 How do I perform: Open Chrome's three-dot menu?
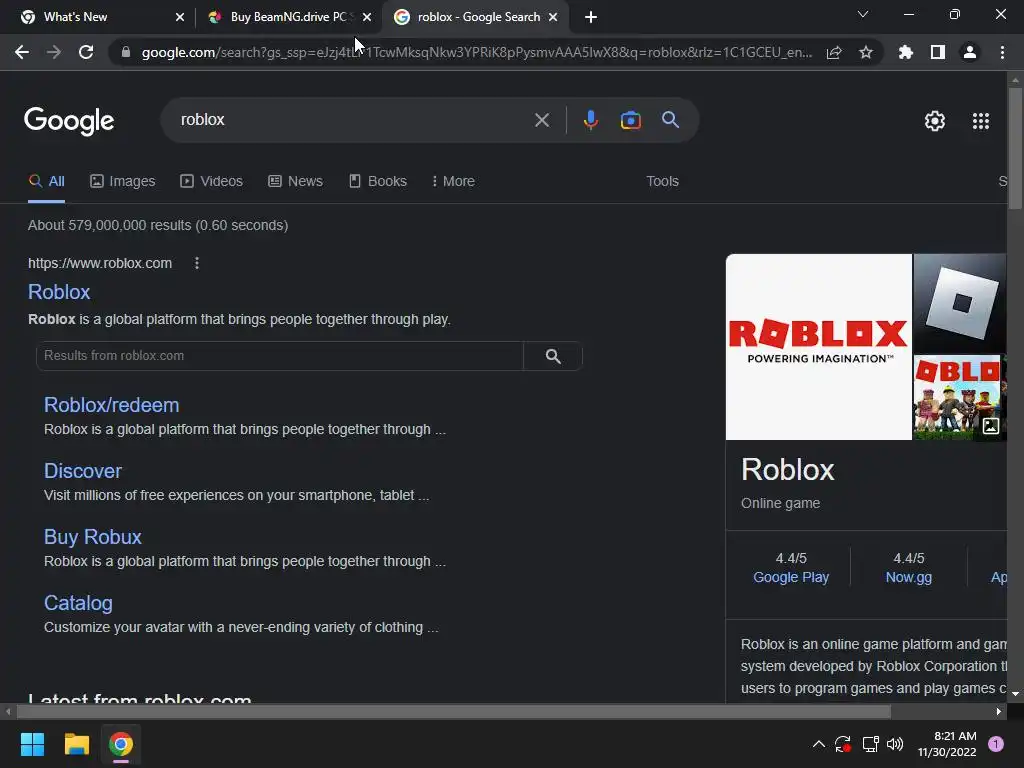pos(1002,52)
